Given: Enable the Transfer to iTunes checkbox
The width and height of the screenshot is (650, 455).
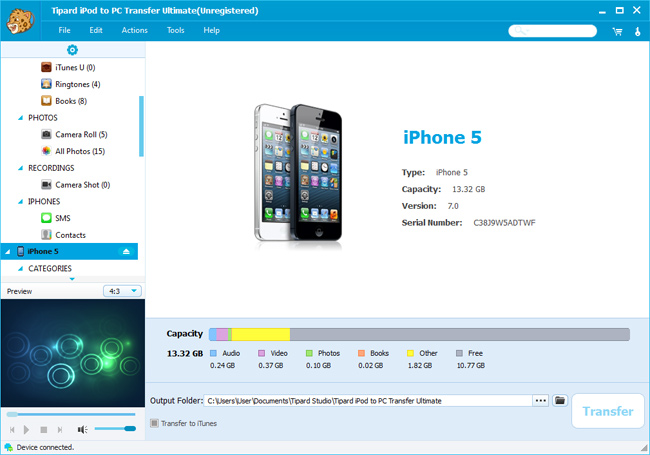Looking at the screenshot, I should coord(154,423).
